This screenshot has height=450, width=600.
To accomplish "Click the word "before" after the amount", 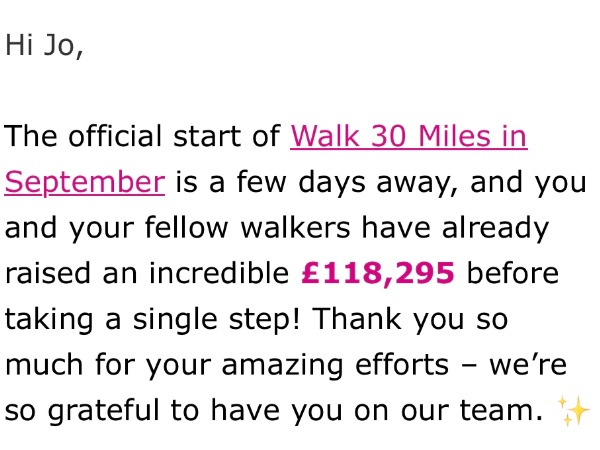I will pos(513,273).
